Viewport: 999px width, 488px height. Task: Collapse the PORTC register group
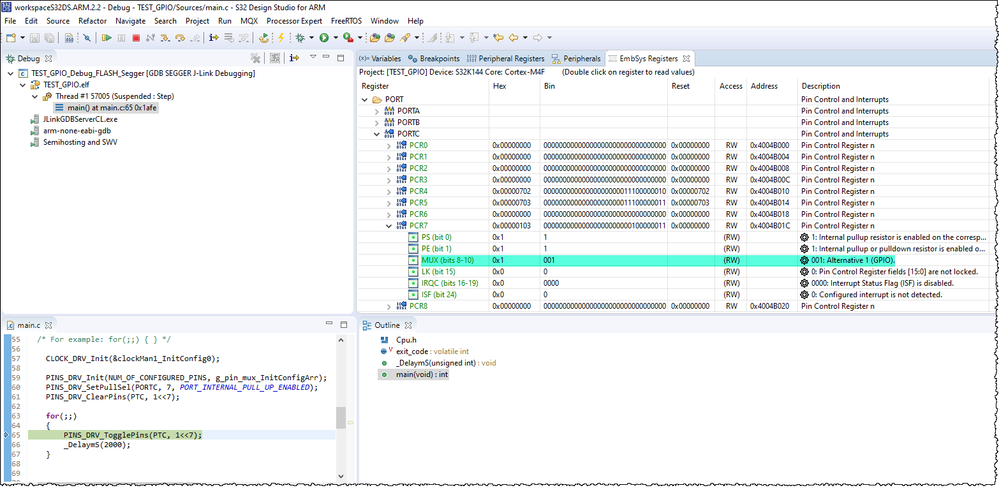click(x=377, y=134)
